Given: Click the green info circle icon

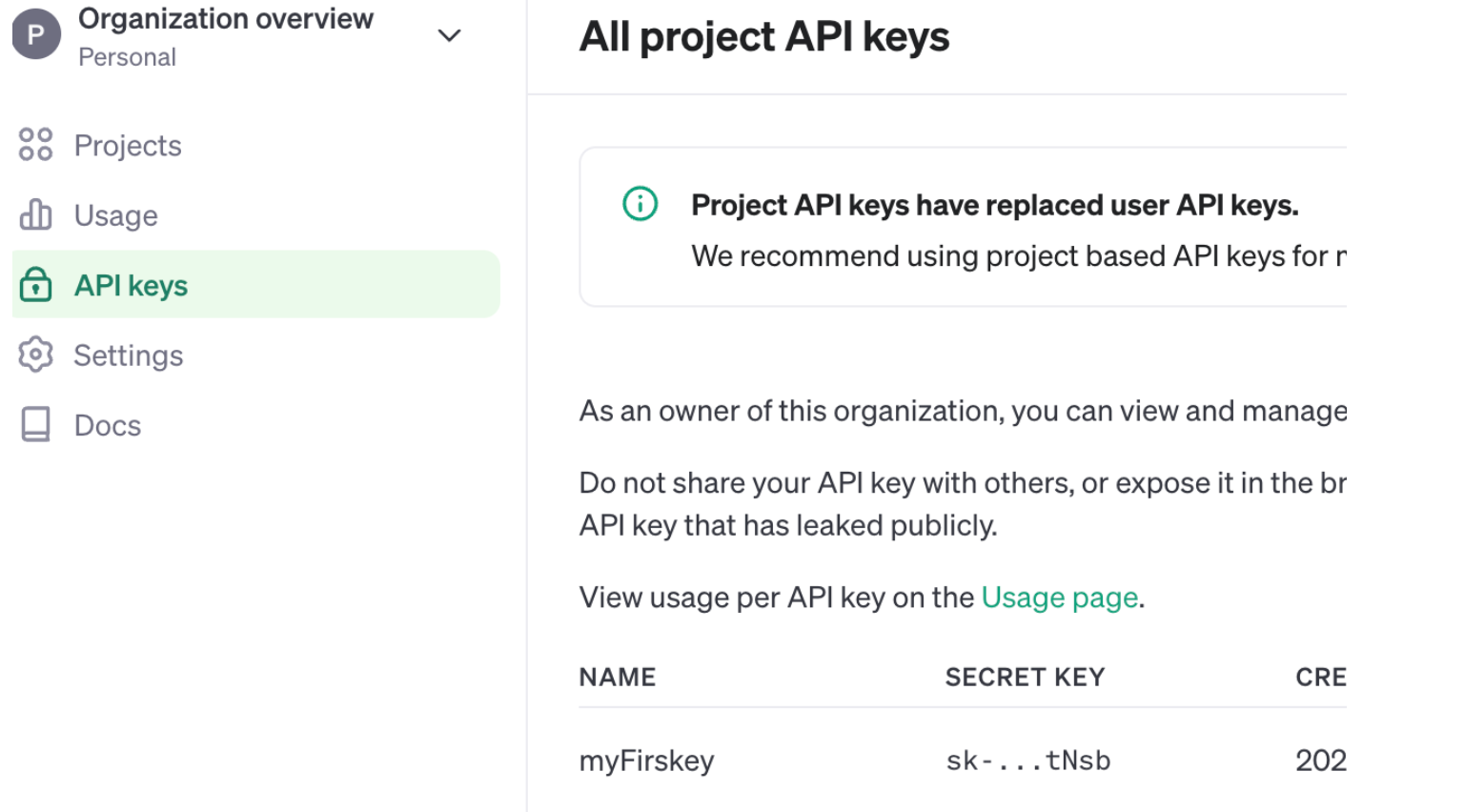Looking at the screenshot, I should 640,203.
